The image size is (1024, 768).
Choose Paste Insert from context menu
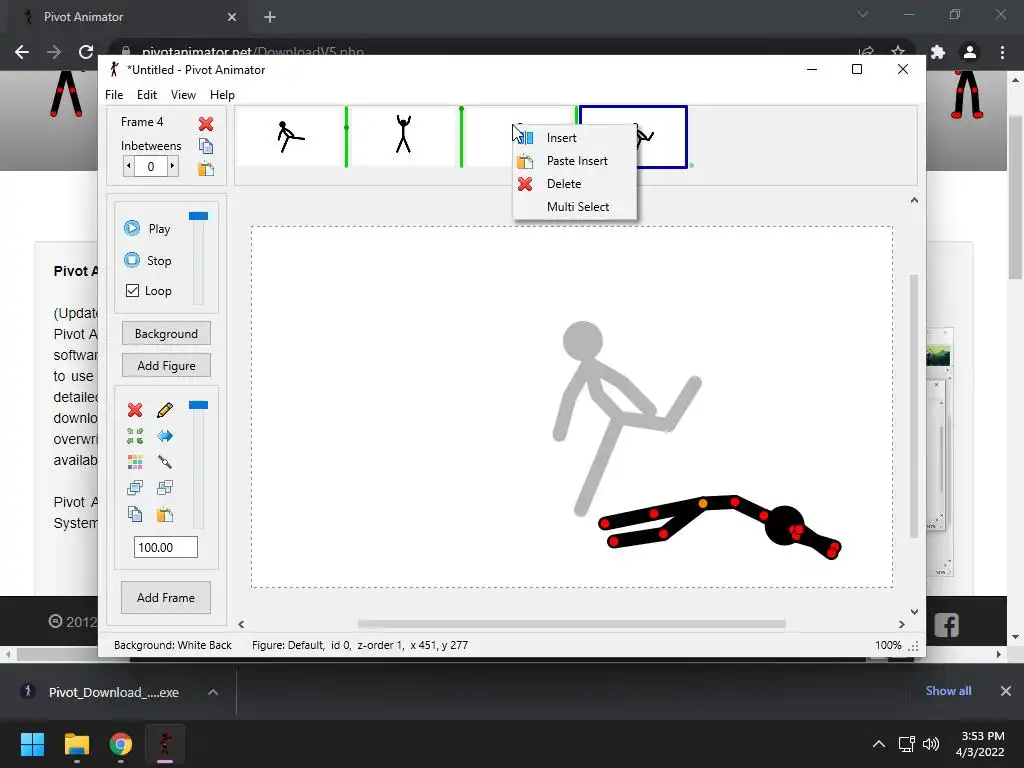point(575,161)
